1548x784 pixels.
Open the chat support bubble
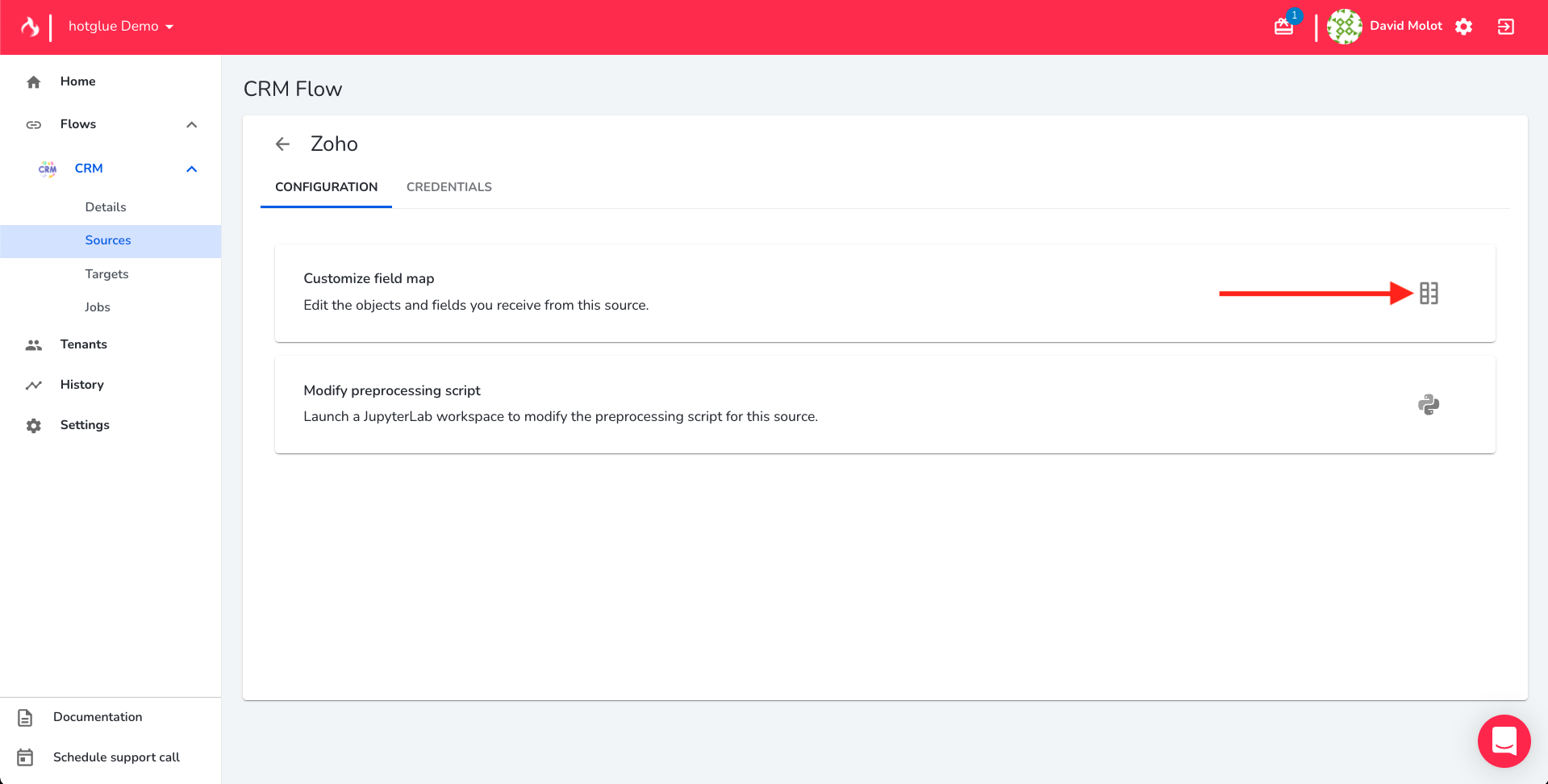point(1504,740)
